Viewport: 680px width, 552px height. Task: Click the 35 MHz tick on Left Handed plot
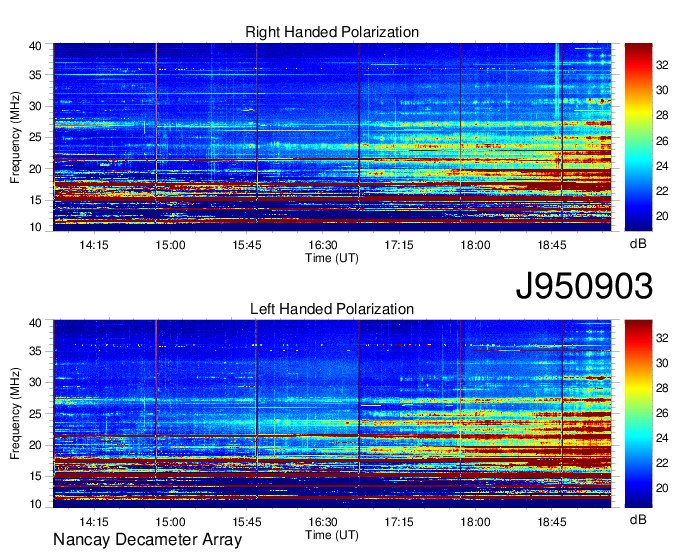35,351
